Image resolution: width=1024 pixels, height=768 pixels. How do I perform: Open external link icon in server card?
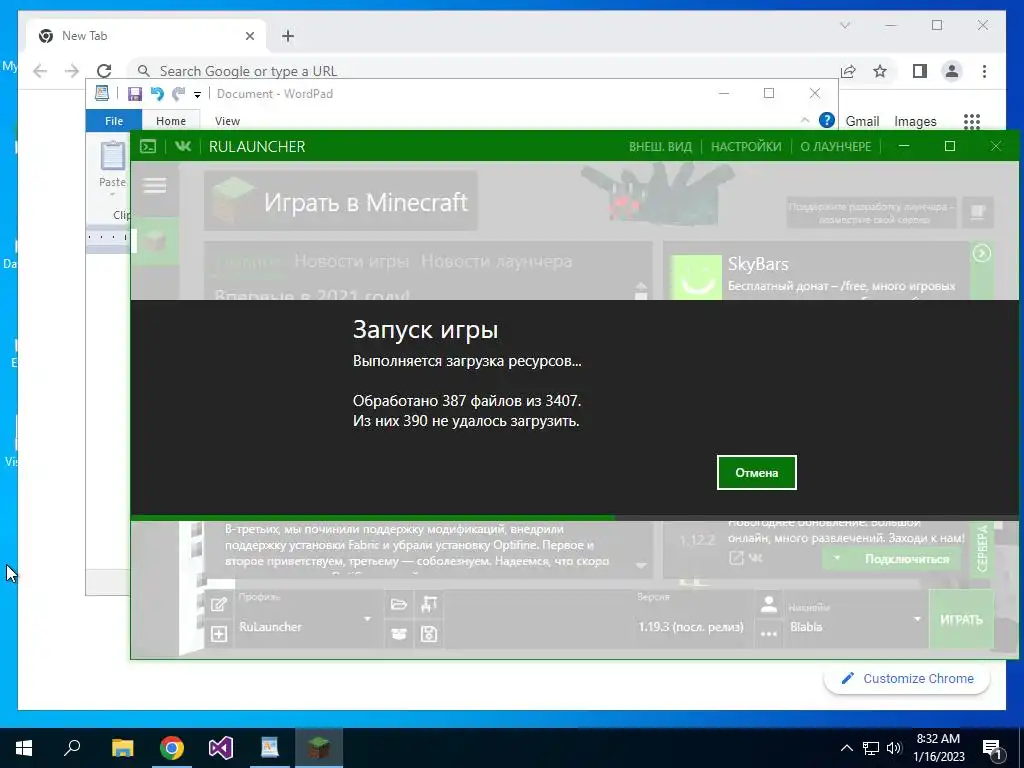736,558
